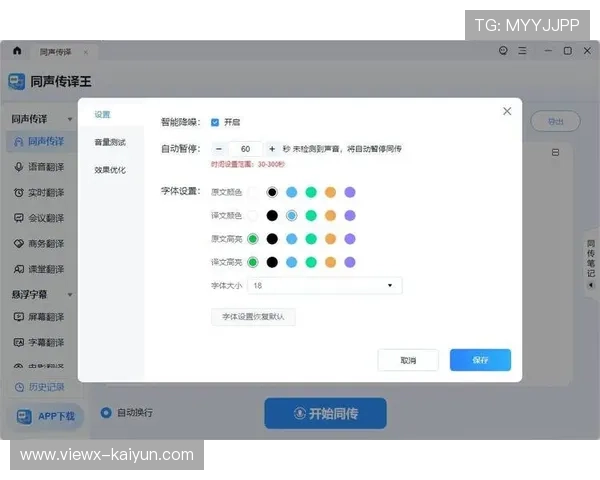Open the 字体大小 dropdown

click(x=325, y=286)
